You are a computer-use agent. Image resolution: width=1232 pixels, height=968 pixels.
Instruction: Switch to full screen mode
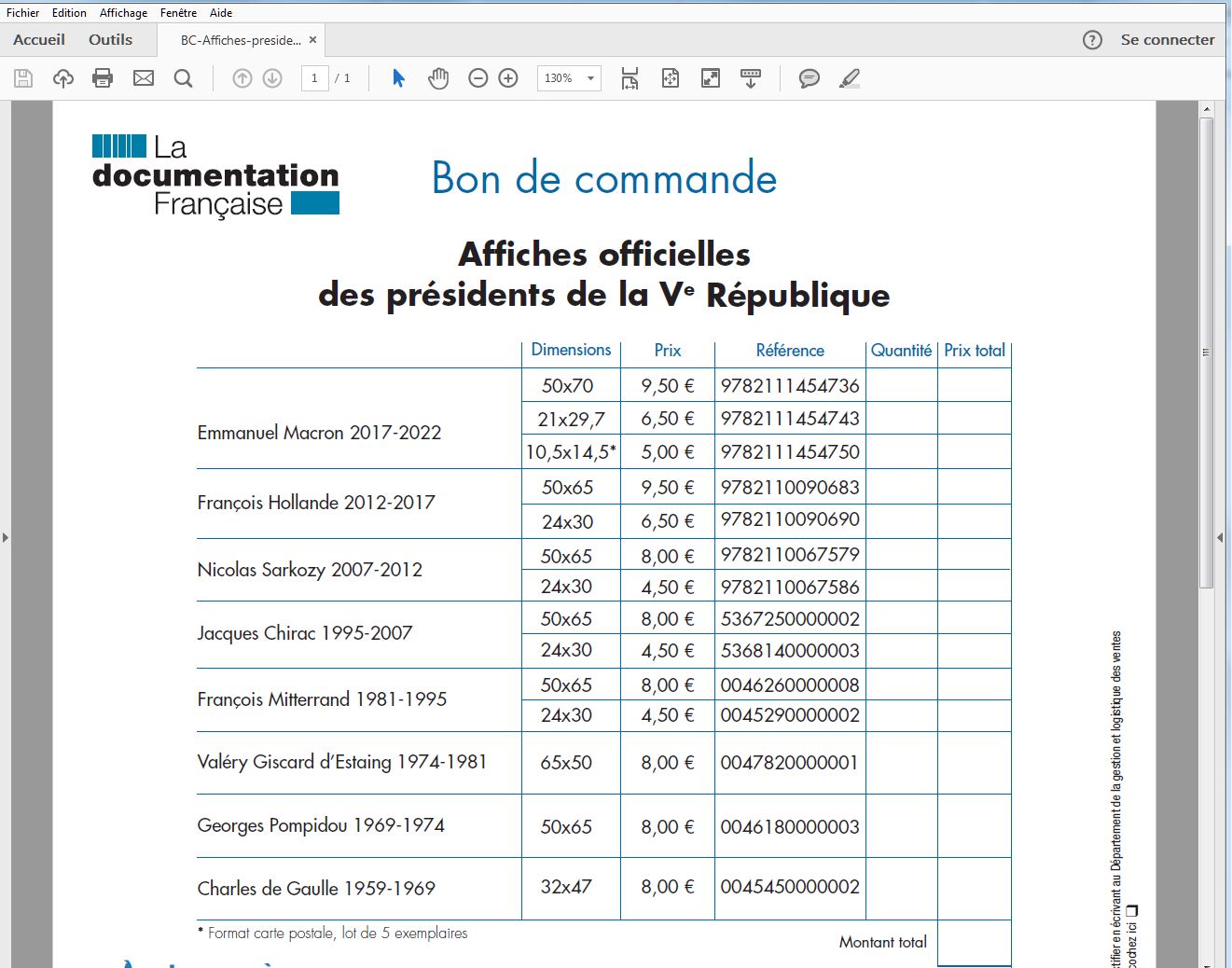click(x=711, y=78)
